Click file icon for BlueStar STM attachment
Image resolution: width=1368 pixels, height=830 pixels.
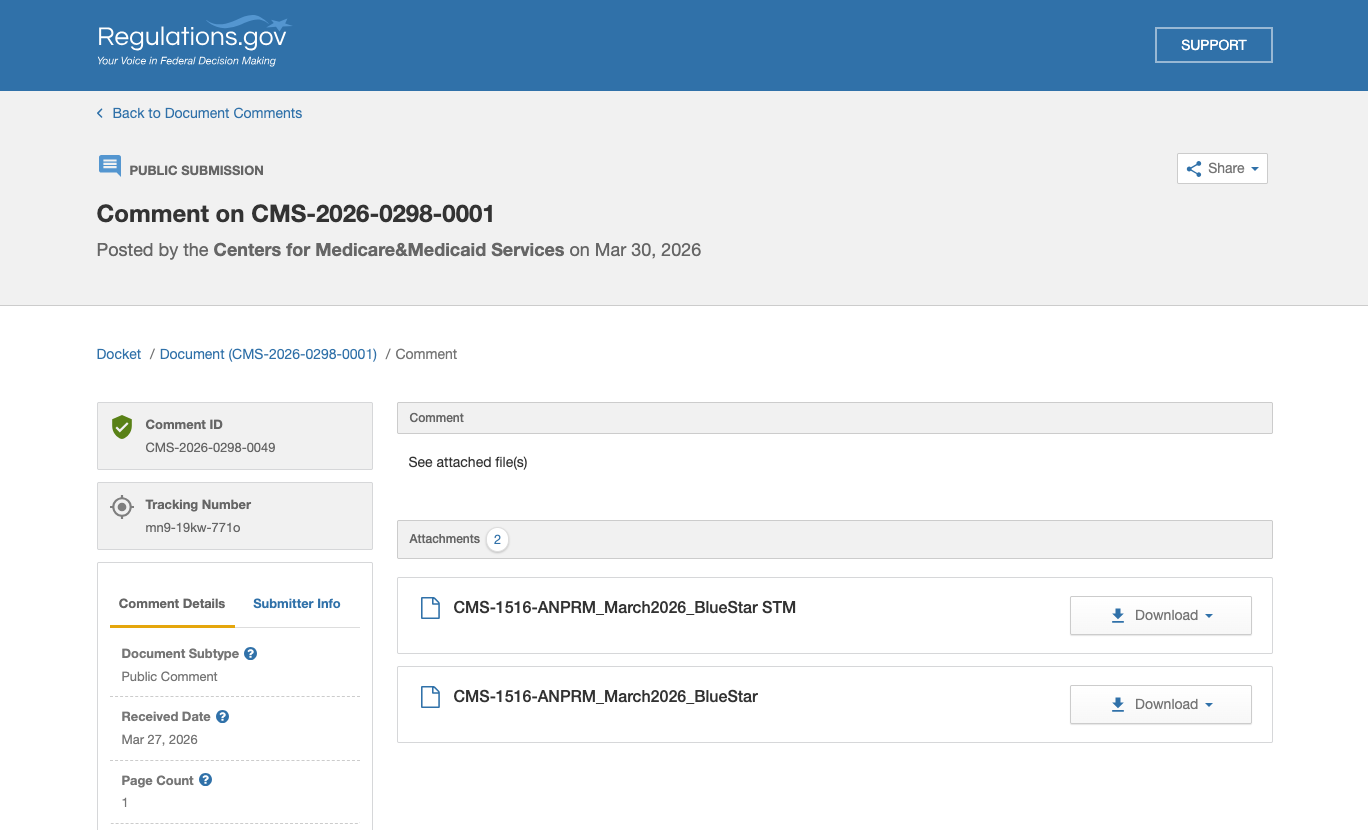pos(430,608)
